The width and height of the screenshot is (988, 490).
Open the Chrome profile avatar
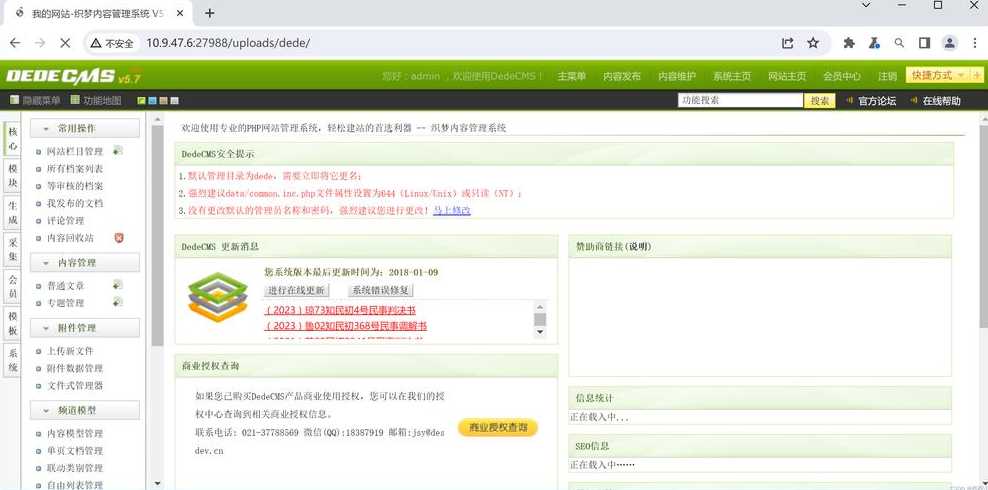click(x=950, y=43)
